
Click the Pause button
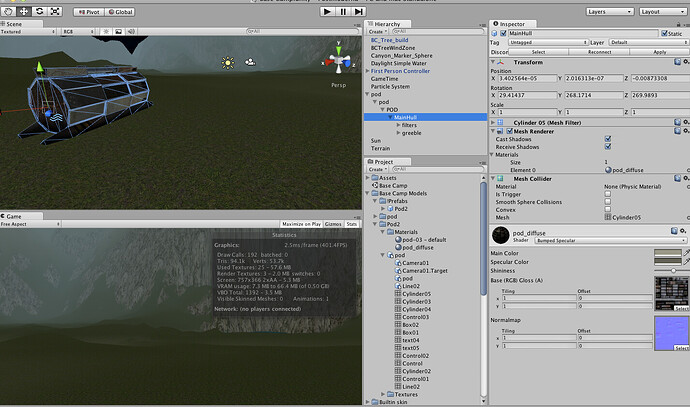[343, 11]
